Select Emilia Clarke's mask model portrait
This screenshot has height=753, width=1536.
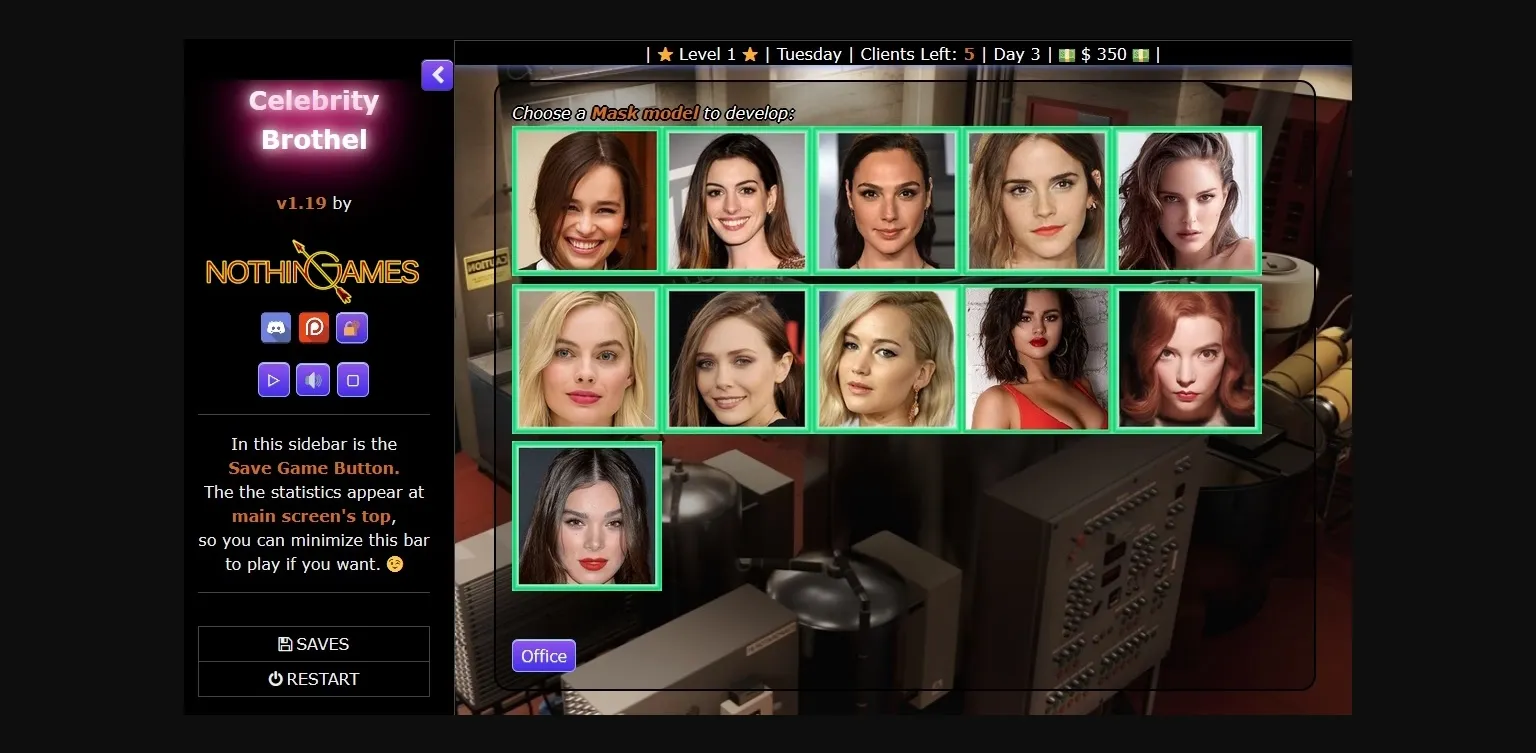point(587,200)
